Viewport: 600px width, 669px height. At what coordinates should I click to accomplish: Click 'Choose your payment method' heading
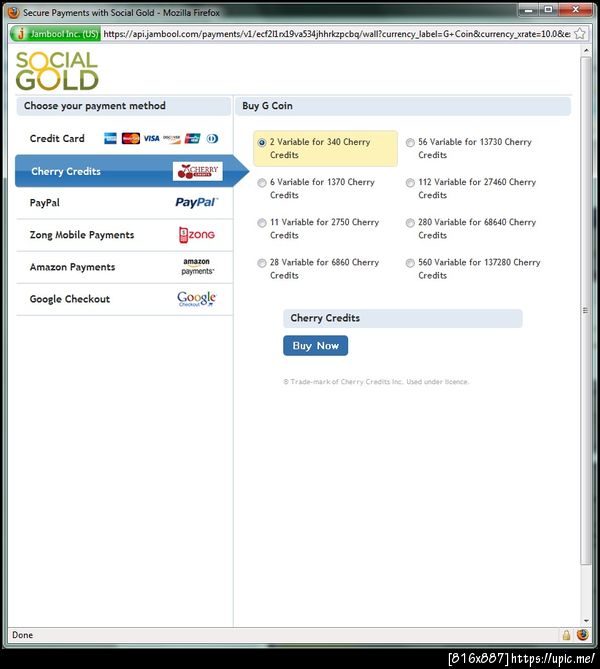tap(95, 106)
